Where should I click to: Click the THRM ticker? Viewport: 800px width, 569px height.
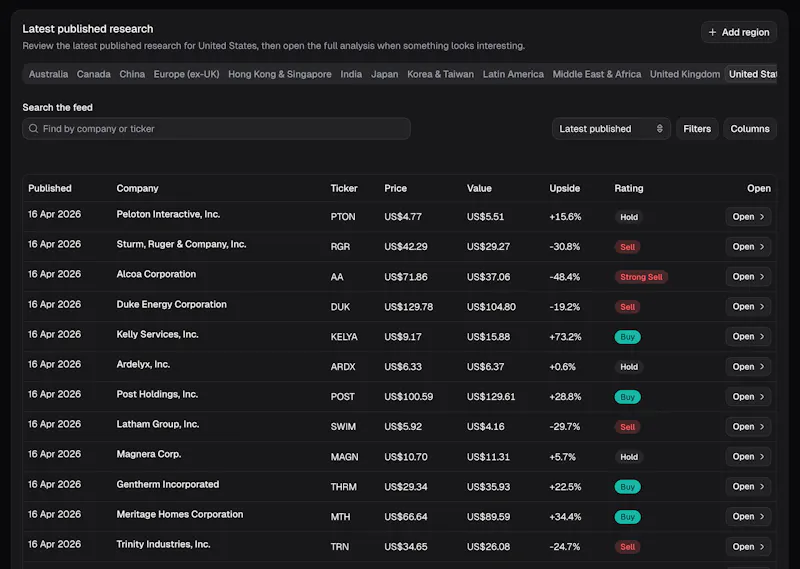click(343, 487)
